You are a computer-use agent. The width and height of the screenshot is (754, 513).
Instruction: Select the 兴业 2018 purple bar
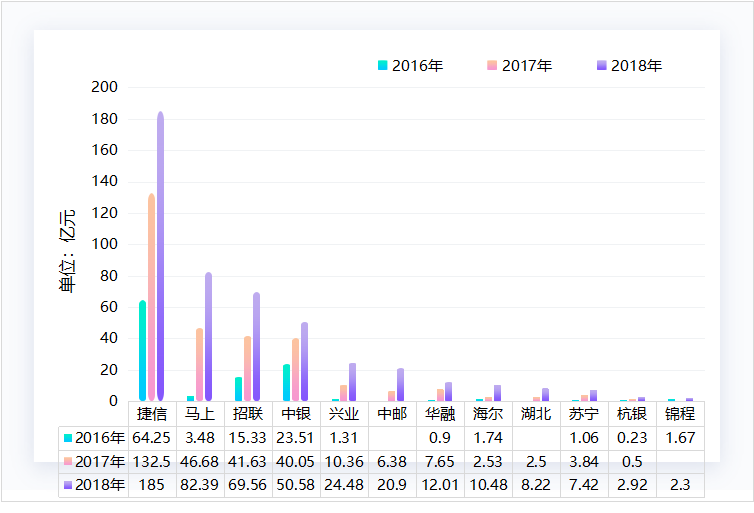pos(352,382)
